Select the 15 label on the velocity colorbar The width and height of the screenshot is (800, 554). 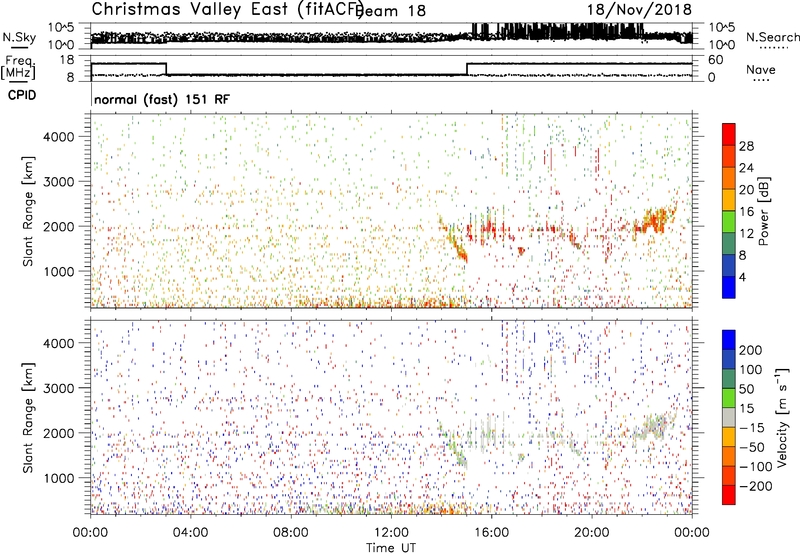(x=746, y=409)
